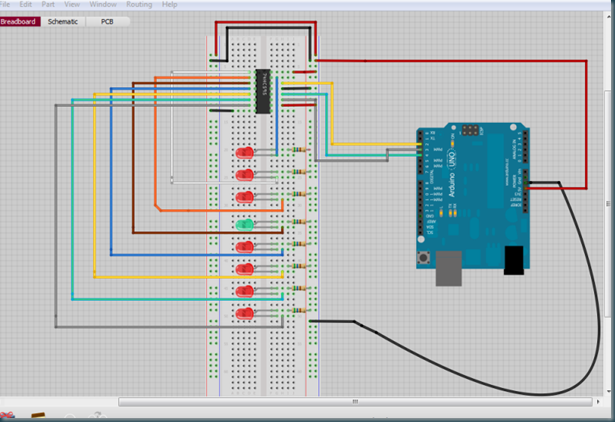Select the Arduino UNO board
Image resolution: width=615 pixels, height=422 pixels.
click(473, 198)
